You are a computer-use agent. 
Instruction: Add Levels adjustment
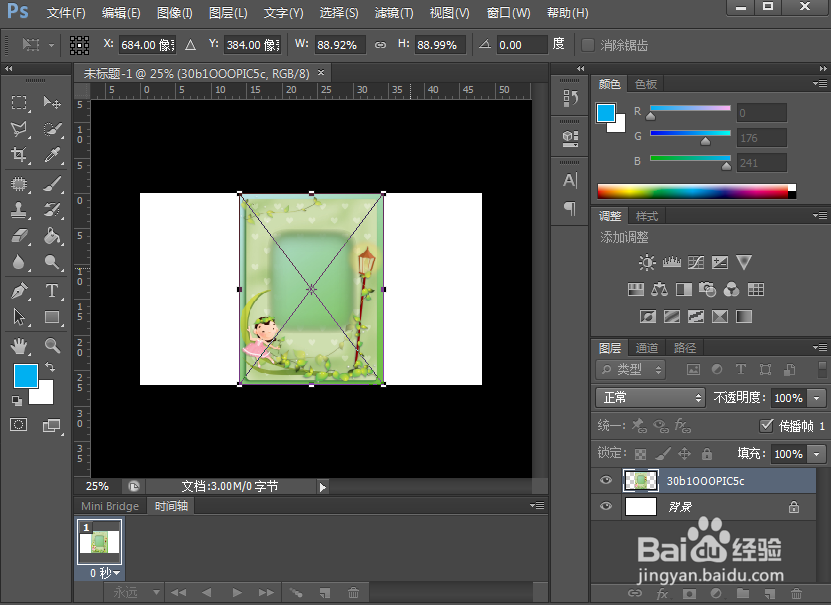click(672, 262)
